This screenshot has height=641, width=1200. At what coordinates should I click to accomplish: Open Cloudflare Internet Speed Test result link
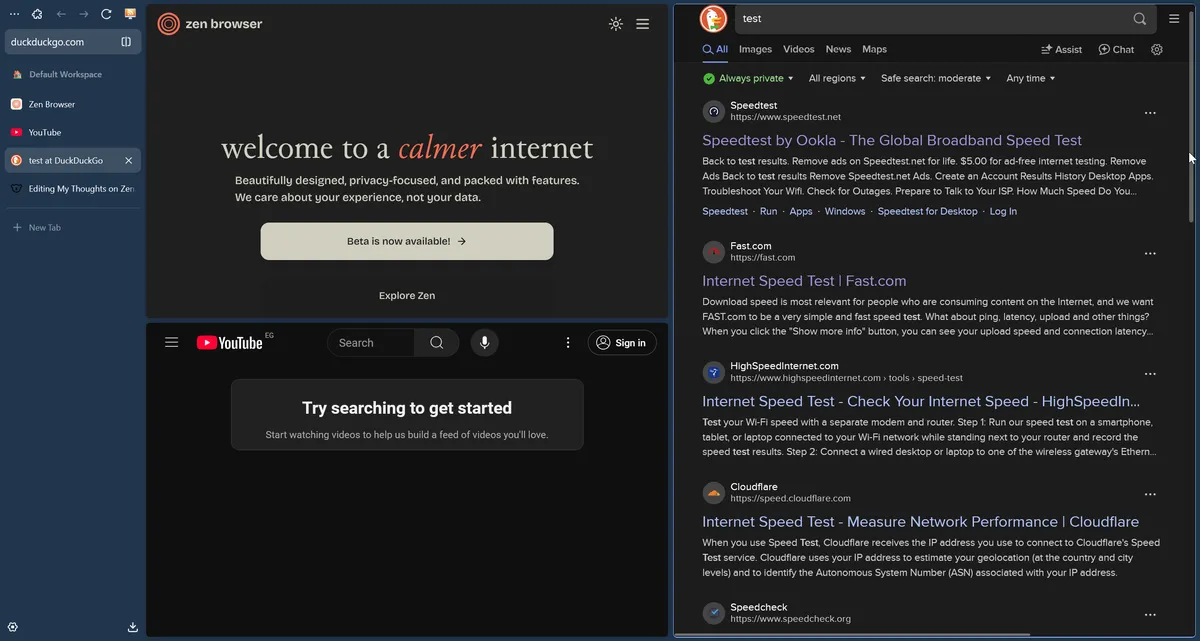[920, 522]
